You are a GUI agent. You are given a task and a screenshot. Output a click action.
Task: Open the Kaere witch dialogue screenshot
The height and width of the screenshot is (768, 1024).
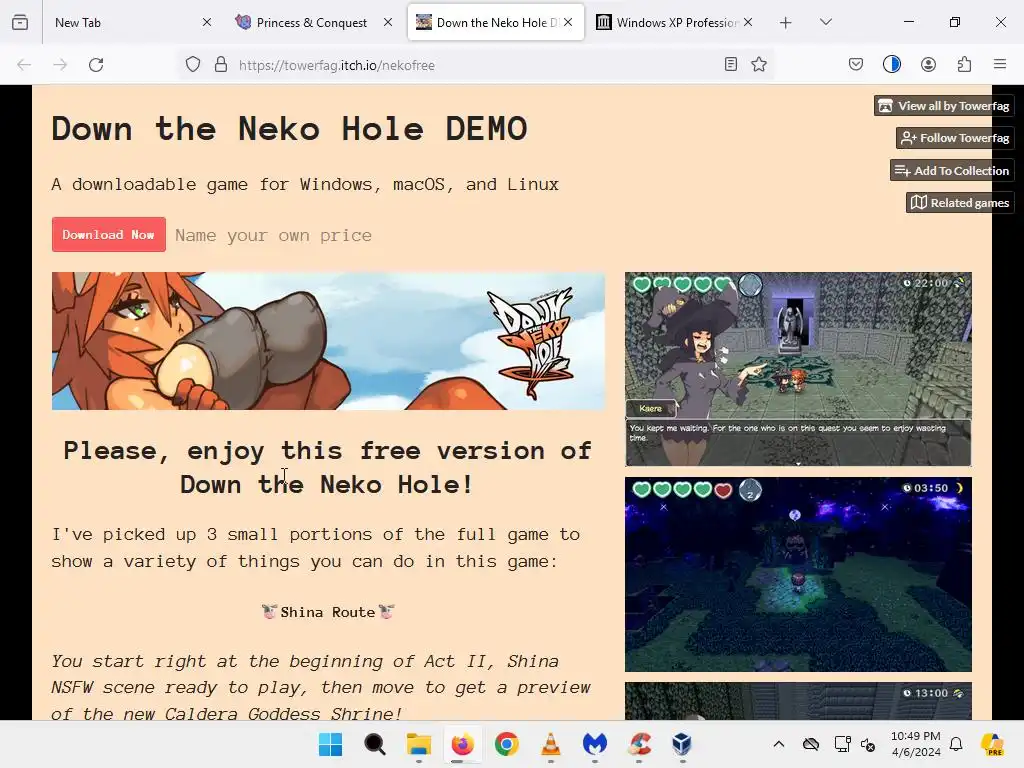click(798, 369)
